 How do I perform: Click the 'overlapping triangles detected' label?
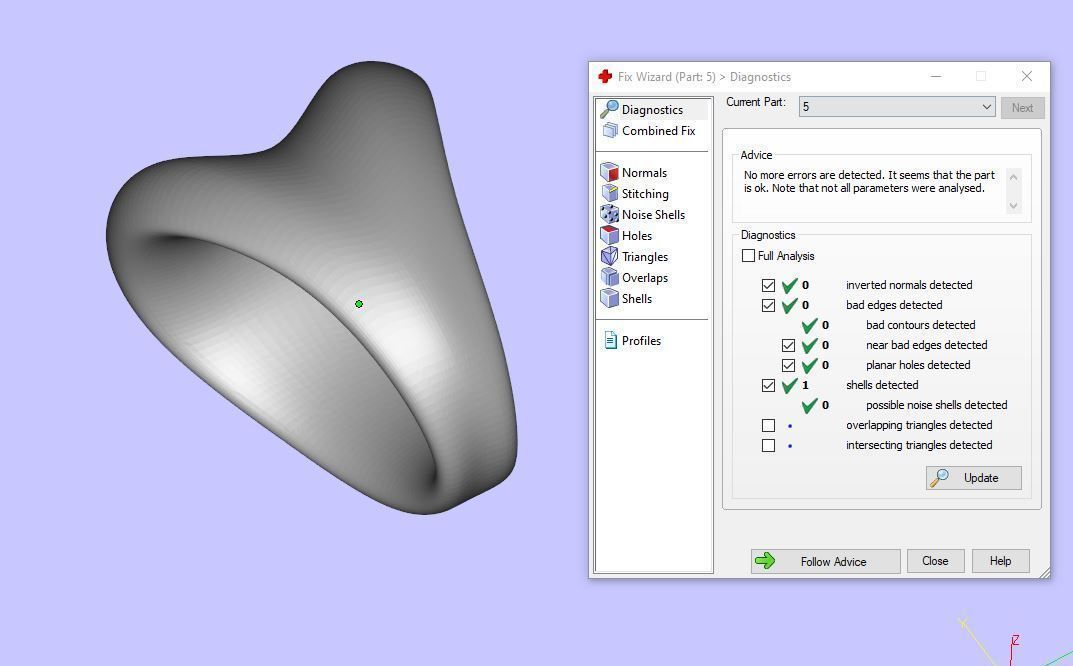pos(919,426)
